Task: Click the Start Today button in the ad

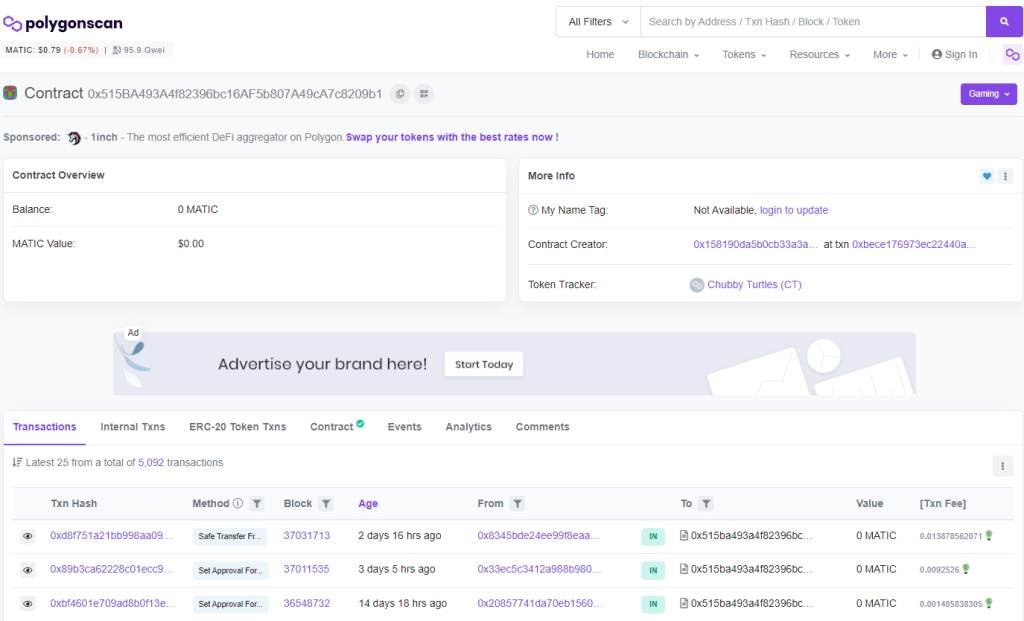Action: point(483,364)
